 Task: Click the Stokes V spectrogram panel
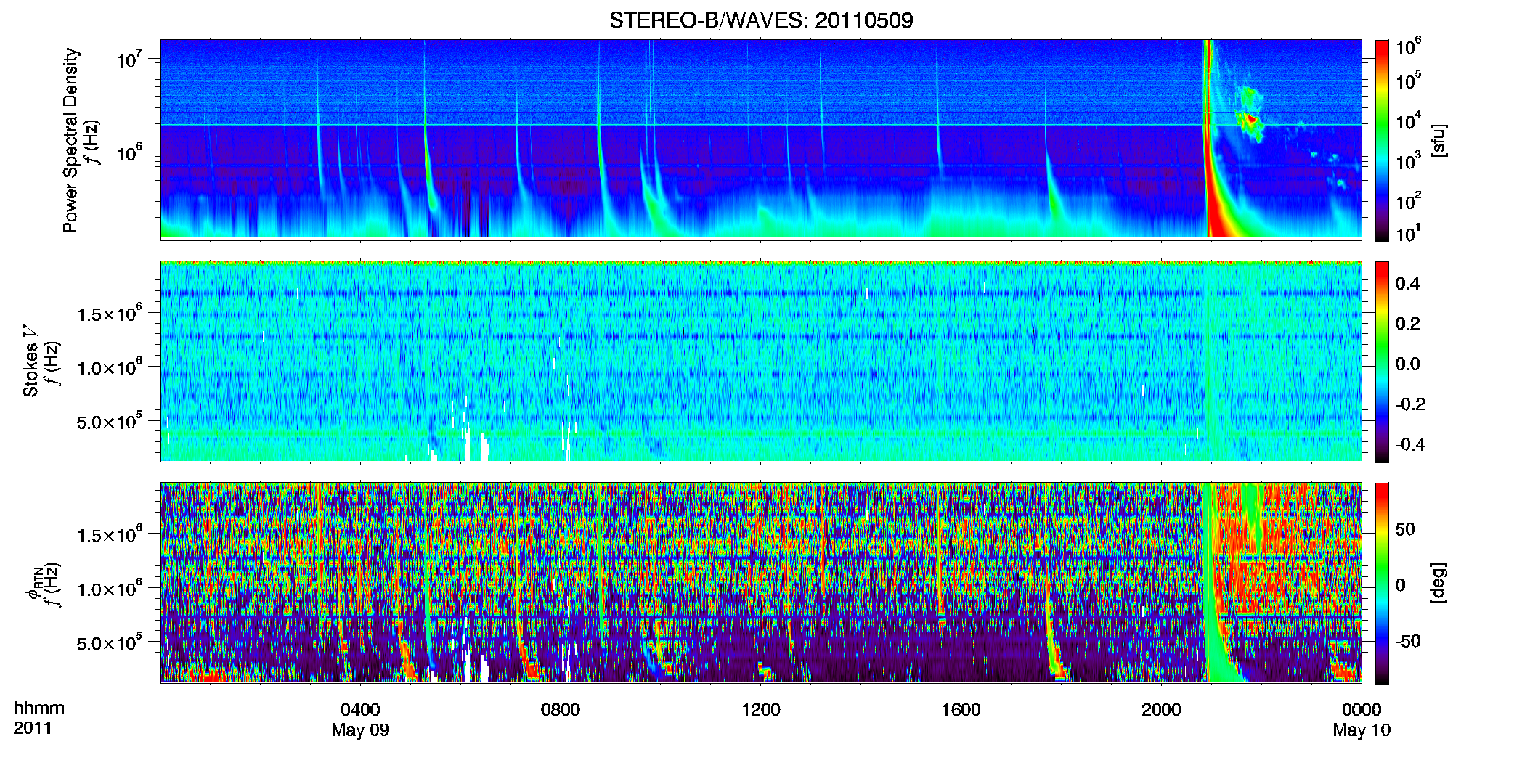(x=761, y=362)
